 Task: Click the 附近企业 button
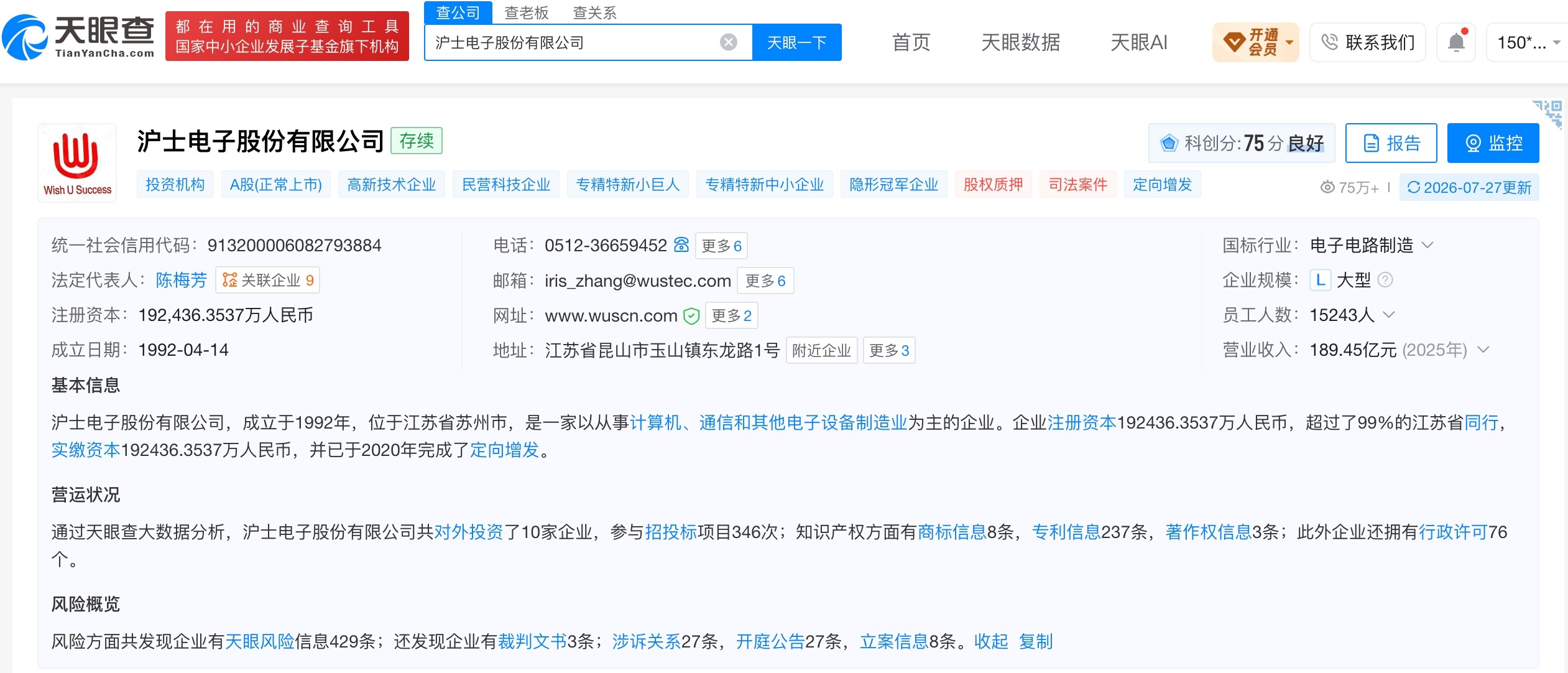[x=821, y=350]
